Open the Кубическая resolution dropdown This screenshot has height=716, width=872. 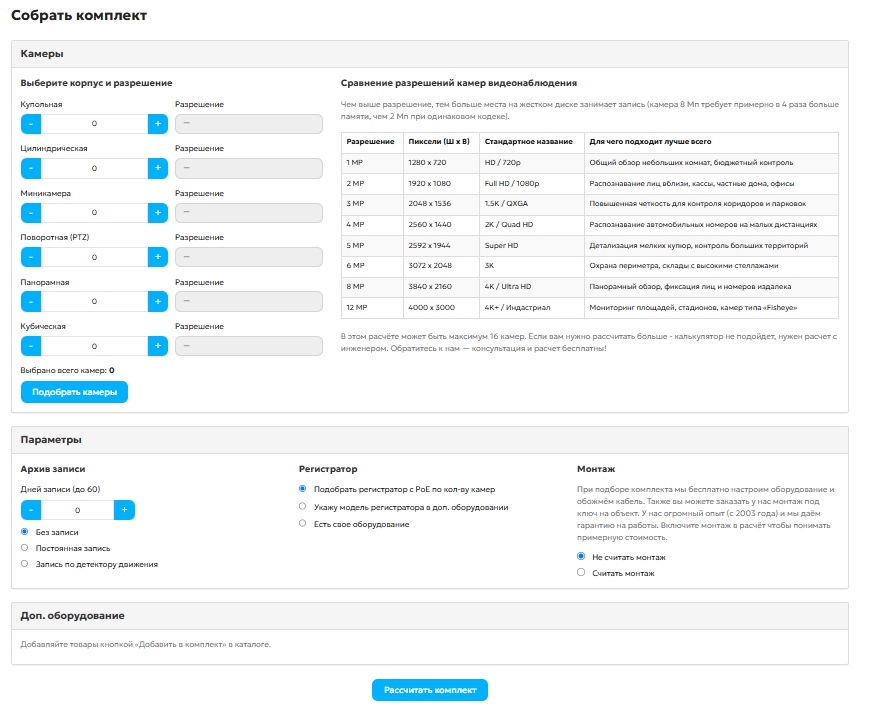tap(249, 346)
